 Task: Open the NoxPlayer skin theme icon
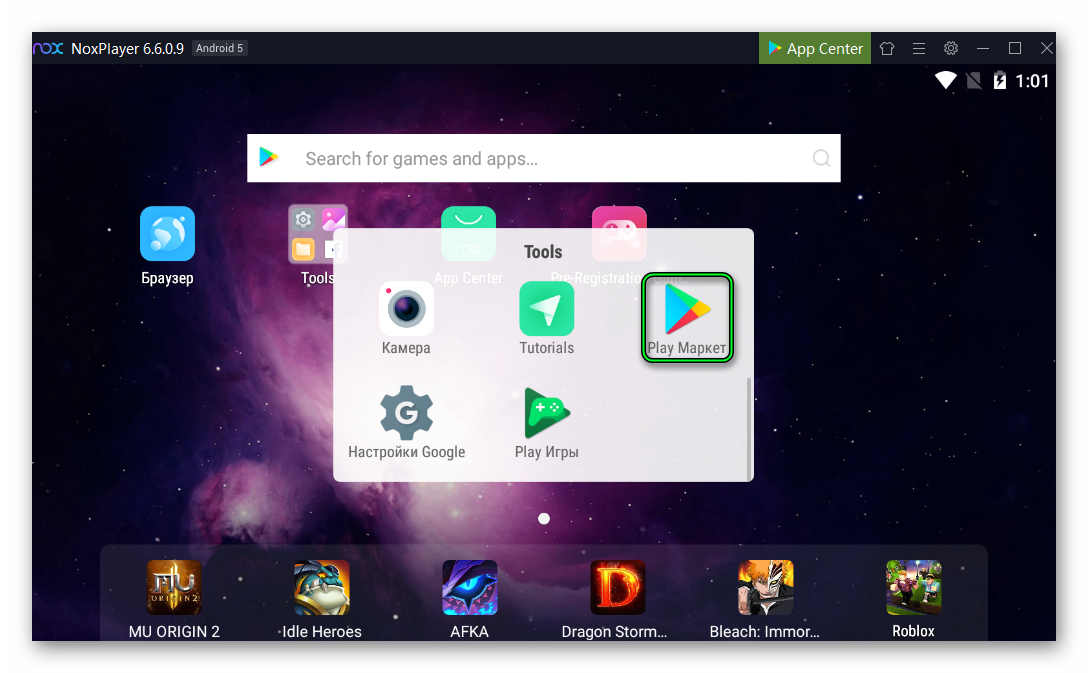pos(887,49)
